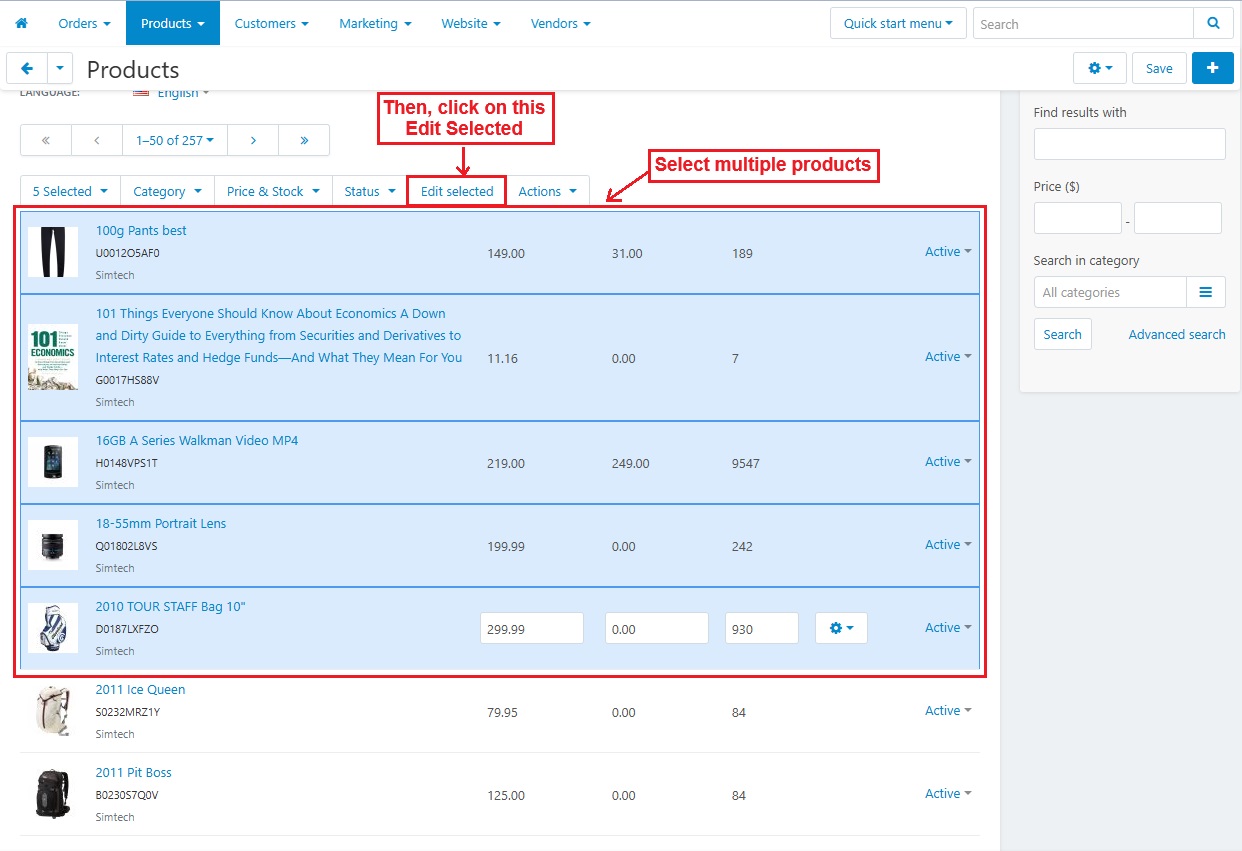This screenshot has width=1242, height=851.
Task: Open the category picker list icon
Action: 1205,292
